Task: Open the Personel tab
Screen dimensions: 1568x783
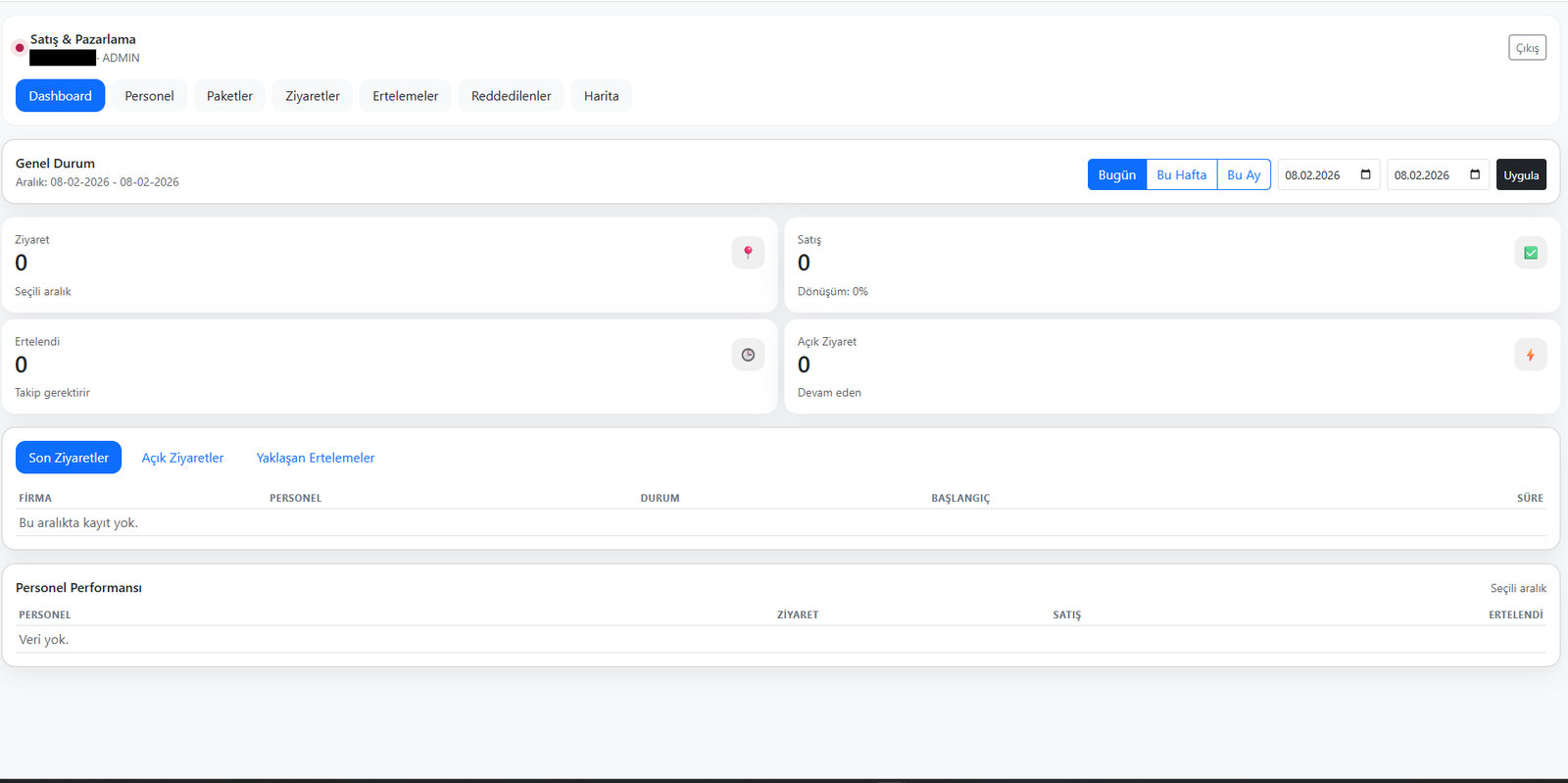Action: [149, 96]
